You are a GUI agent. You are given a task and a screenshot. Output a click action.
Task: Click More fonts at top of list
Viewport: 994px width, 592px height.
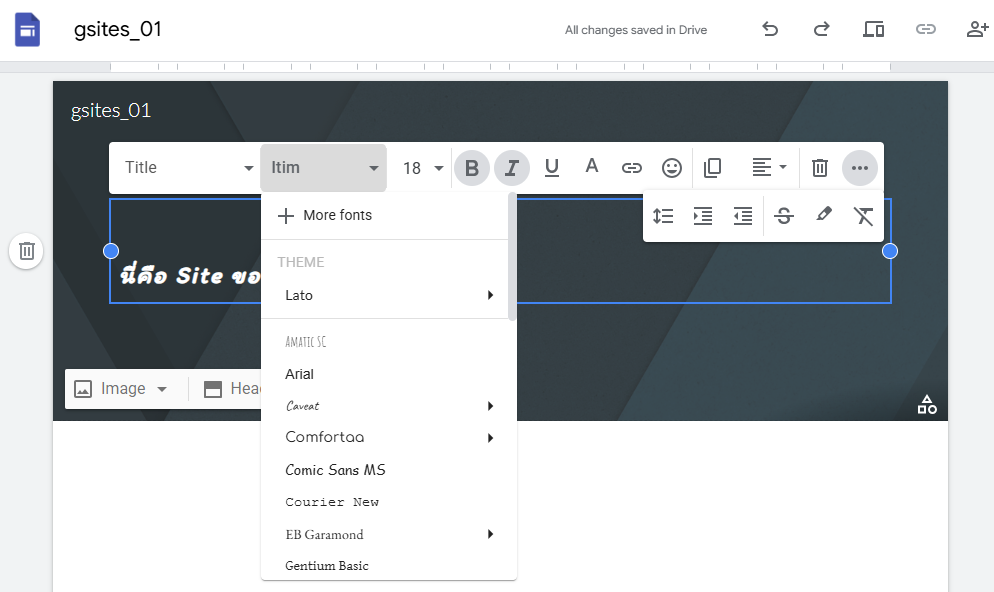pyautogui.click(x=337, y=215)
